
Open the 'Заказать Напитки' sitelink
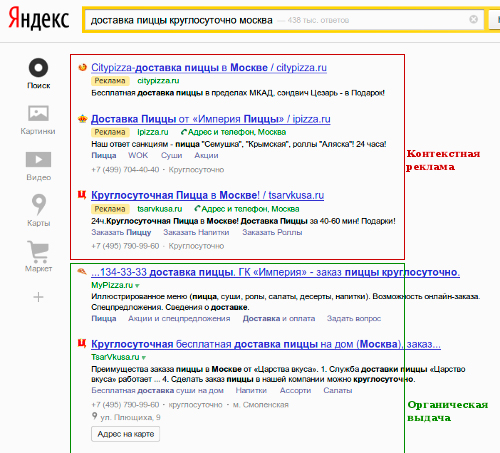click(196, 232)
